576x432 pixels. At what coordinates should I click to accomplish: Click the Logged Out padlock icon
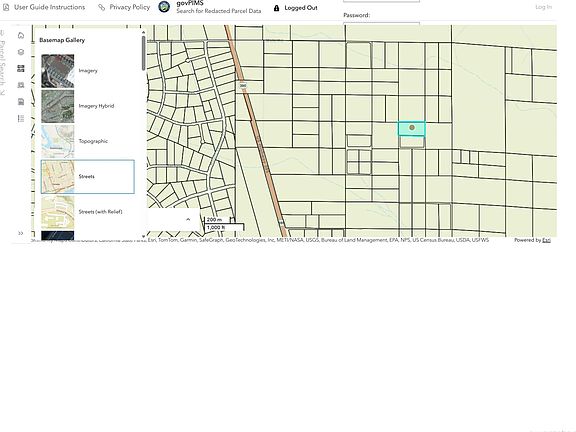pos(277,8)
